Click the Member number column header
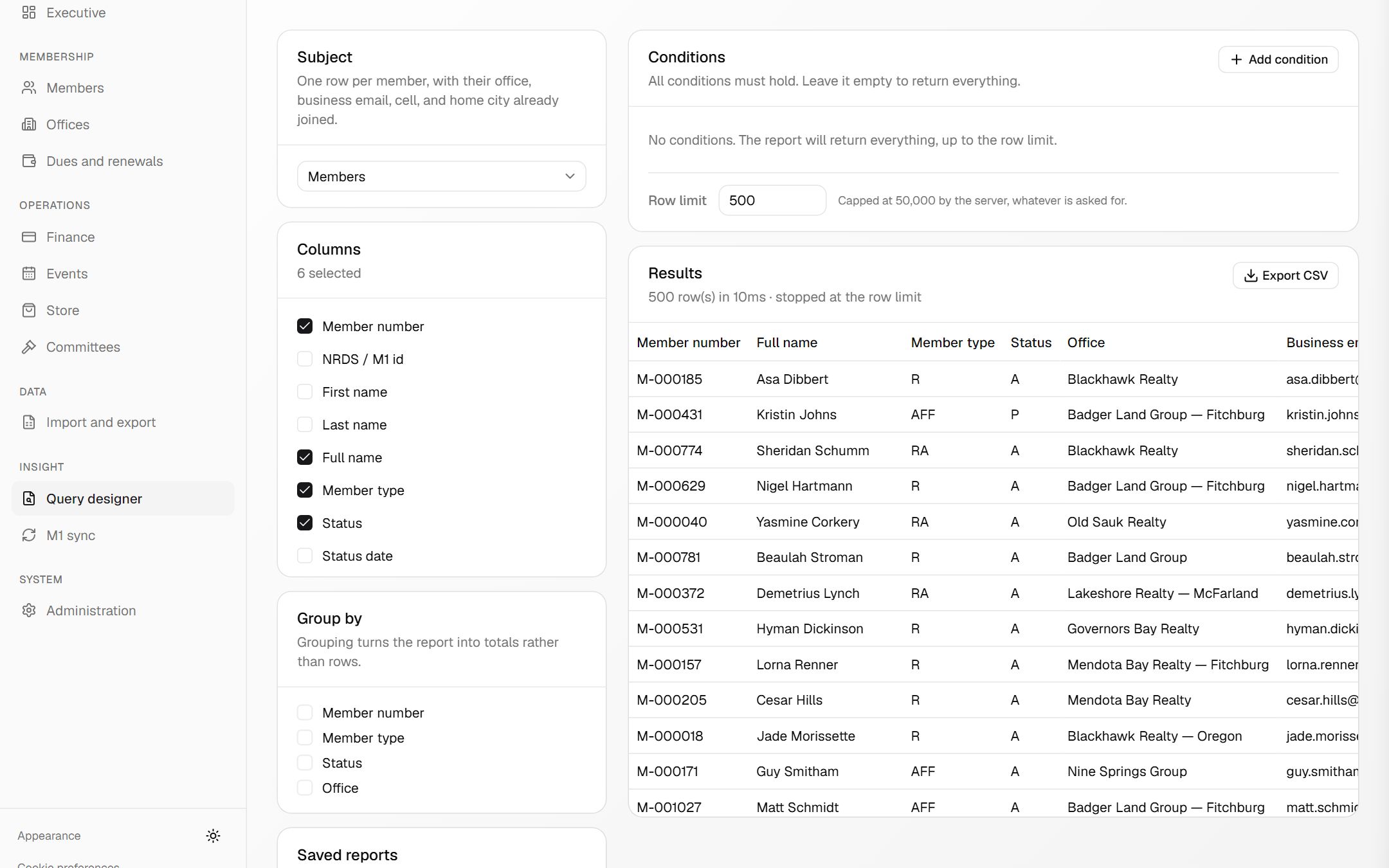This screenshot has height=868, width=1389. tap(688, 342)
